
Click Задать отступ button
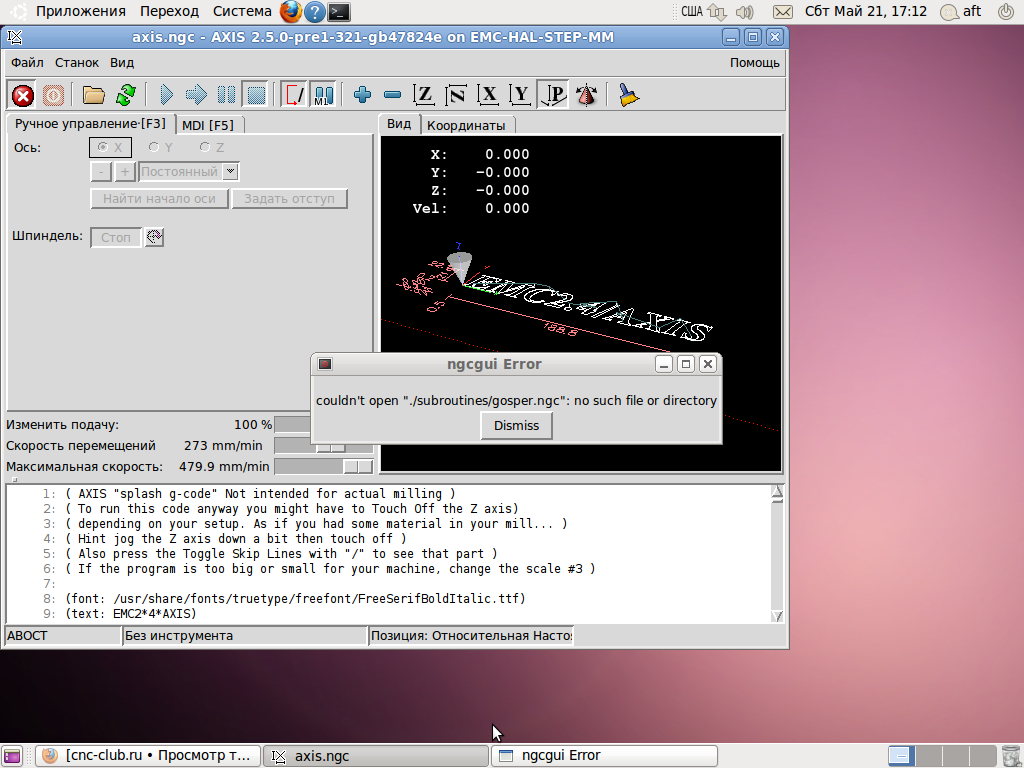(x=289, y=199)
